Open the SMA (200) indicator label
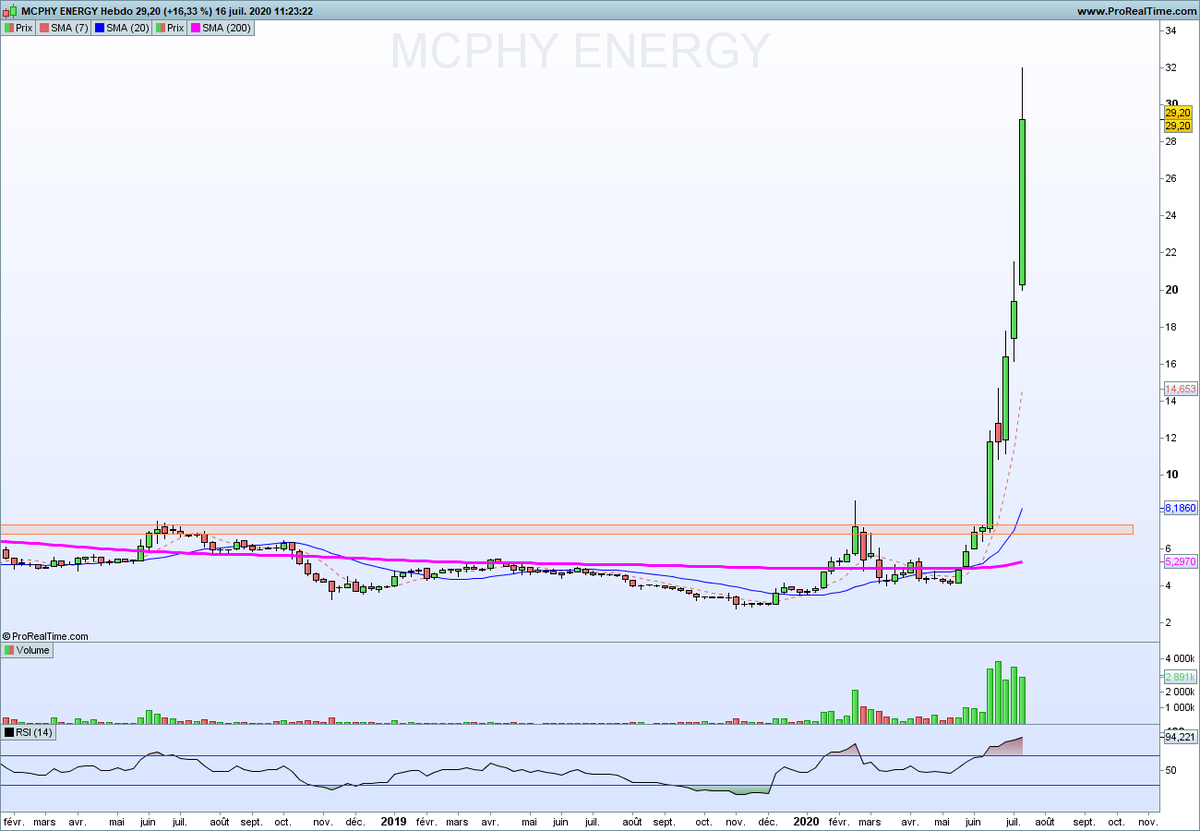Image resolution: width=1200 pixels, height=831 pixels. pyautogui.click(x=220, y=28)
